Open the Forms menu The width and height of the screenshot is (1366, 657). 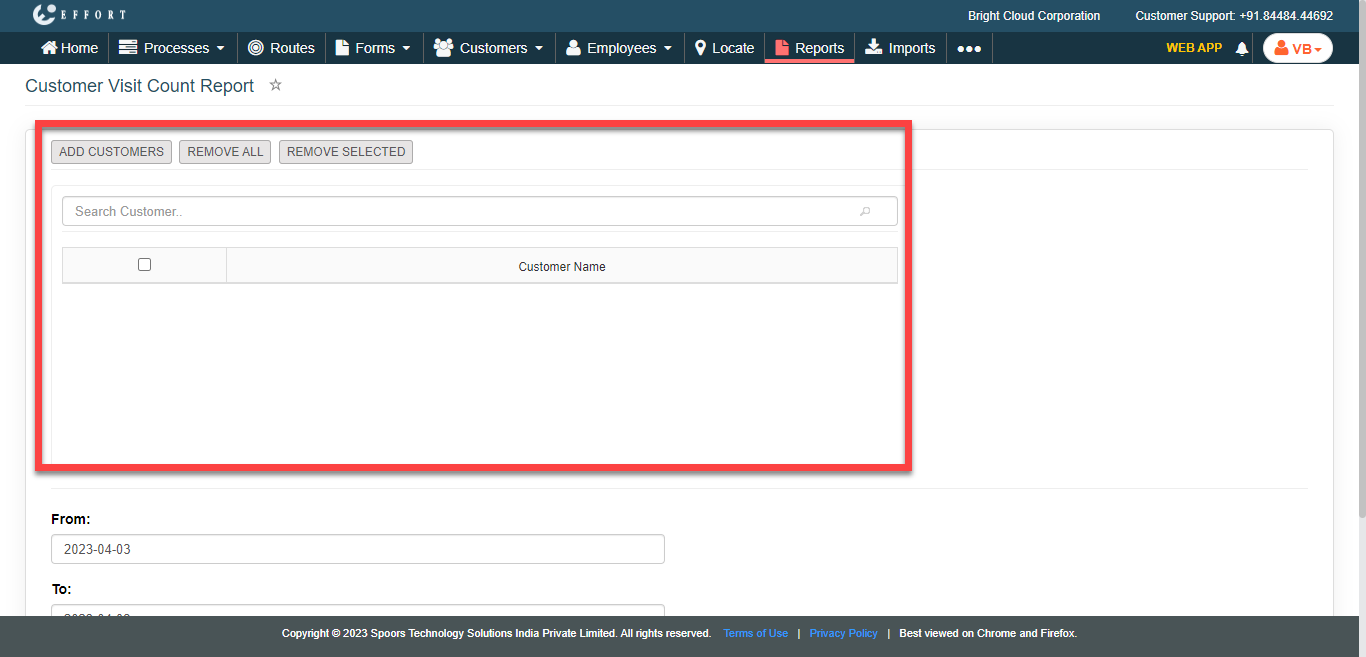coord(373,48)
